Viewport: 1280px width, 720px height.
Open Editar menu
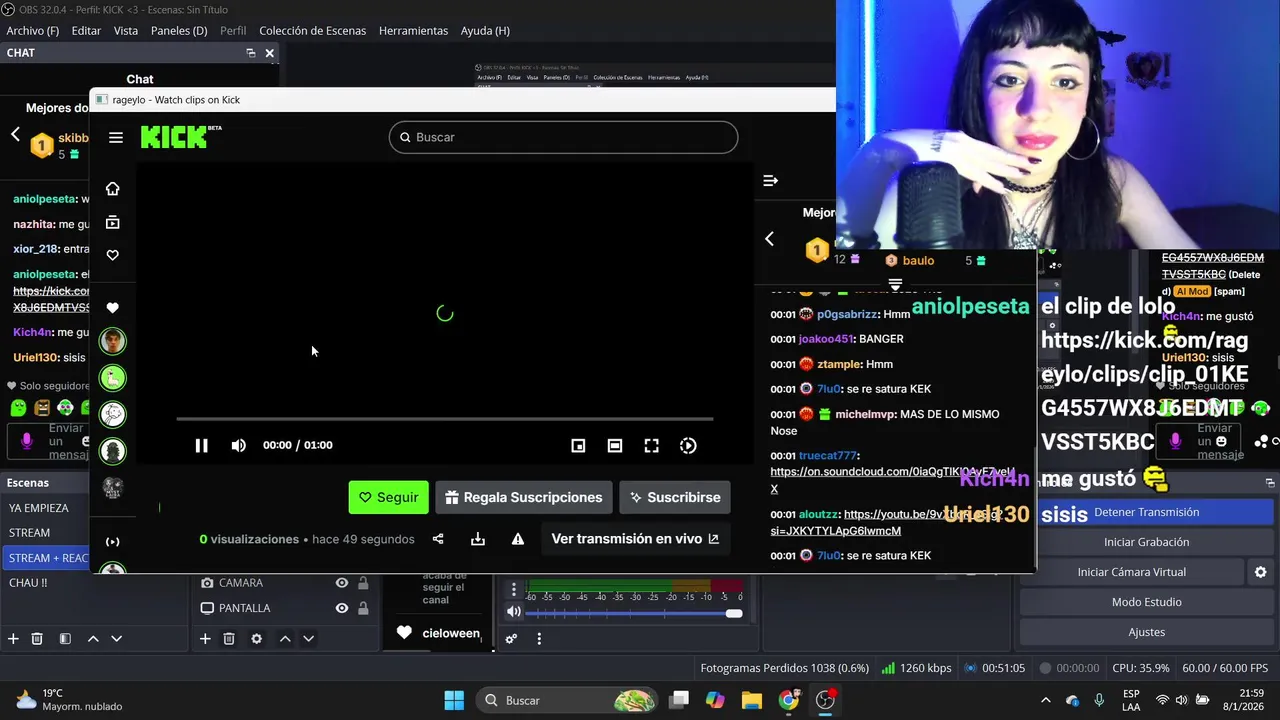(86, 31)
